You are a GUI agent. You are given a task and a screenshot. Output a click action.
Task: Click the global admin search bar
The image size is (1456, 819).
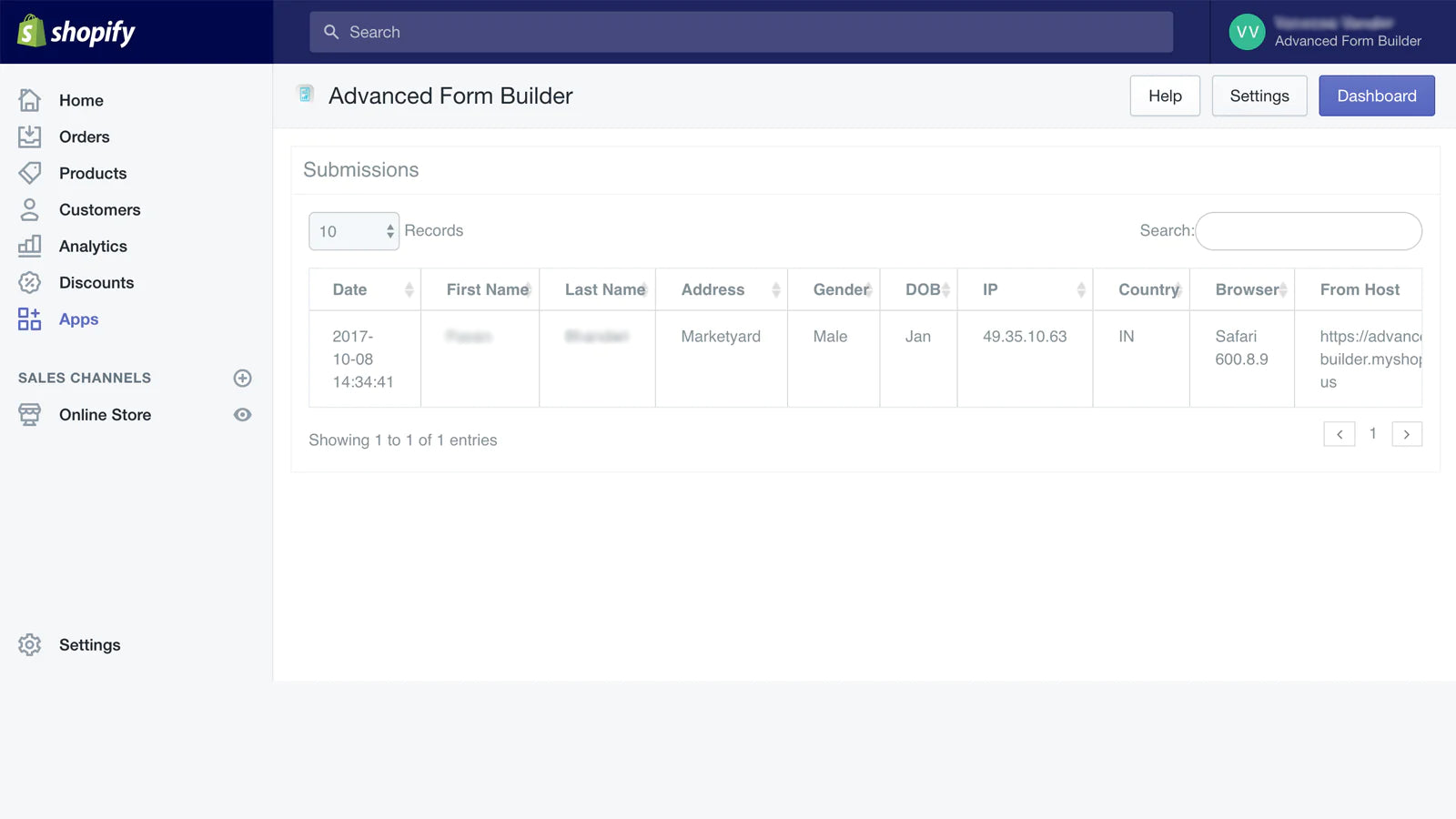click(x=742, y=32)
